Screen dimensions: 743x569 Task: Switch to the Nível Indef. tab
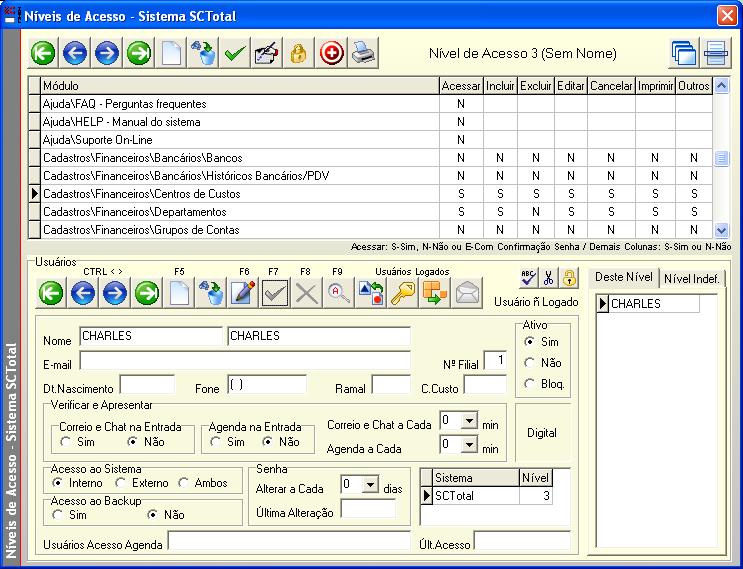(x=693, y=279)
